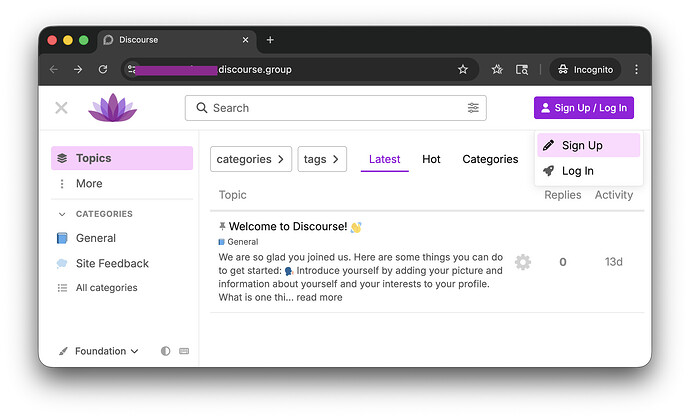Switch to the Categories tab
Viewport: 690px width, 417px height.
[490, 159]
